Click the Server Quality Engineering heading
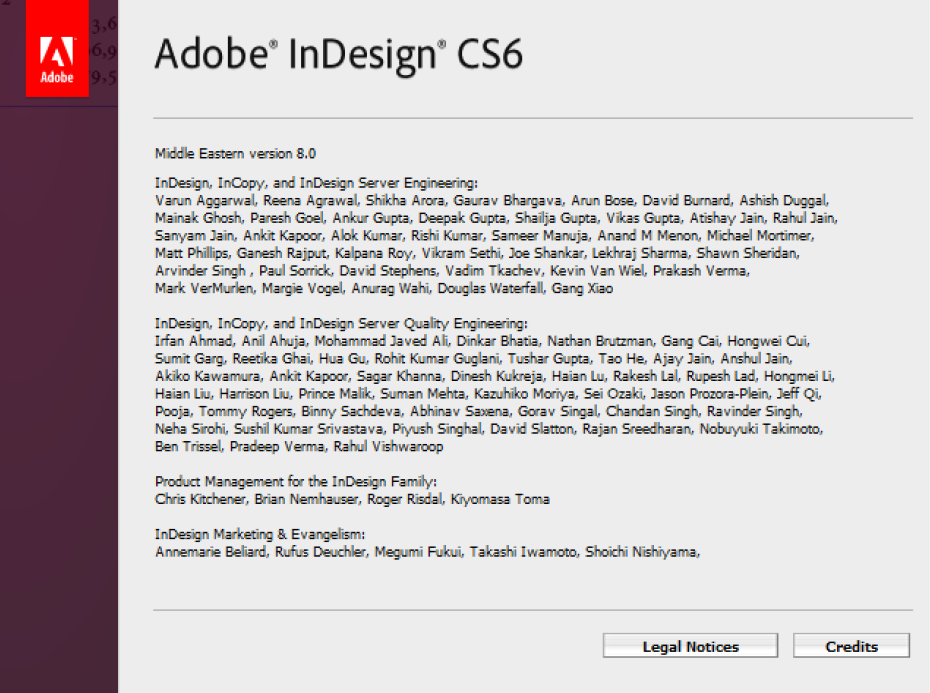 point(340,324)
